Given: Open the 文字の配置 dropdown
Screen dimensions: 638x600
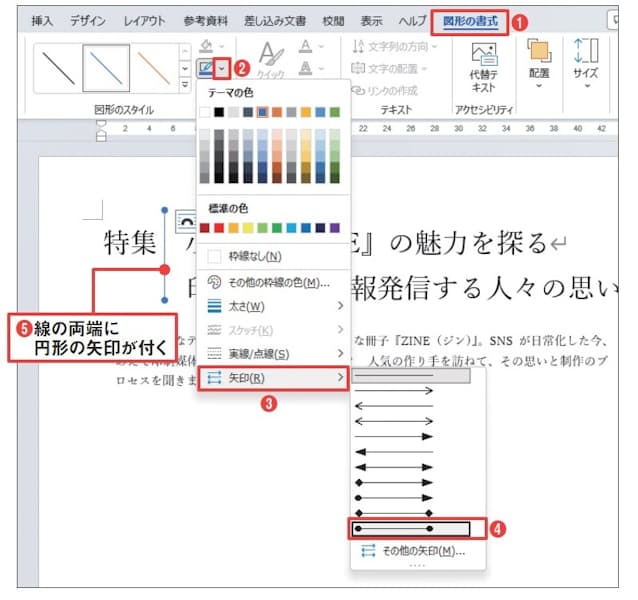Looking at the screenshot, I should (389, 68).
